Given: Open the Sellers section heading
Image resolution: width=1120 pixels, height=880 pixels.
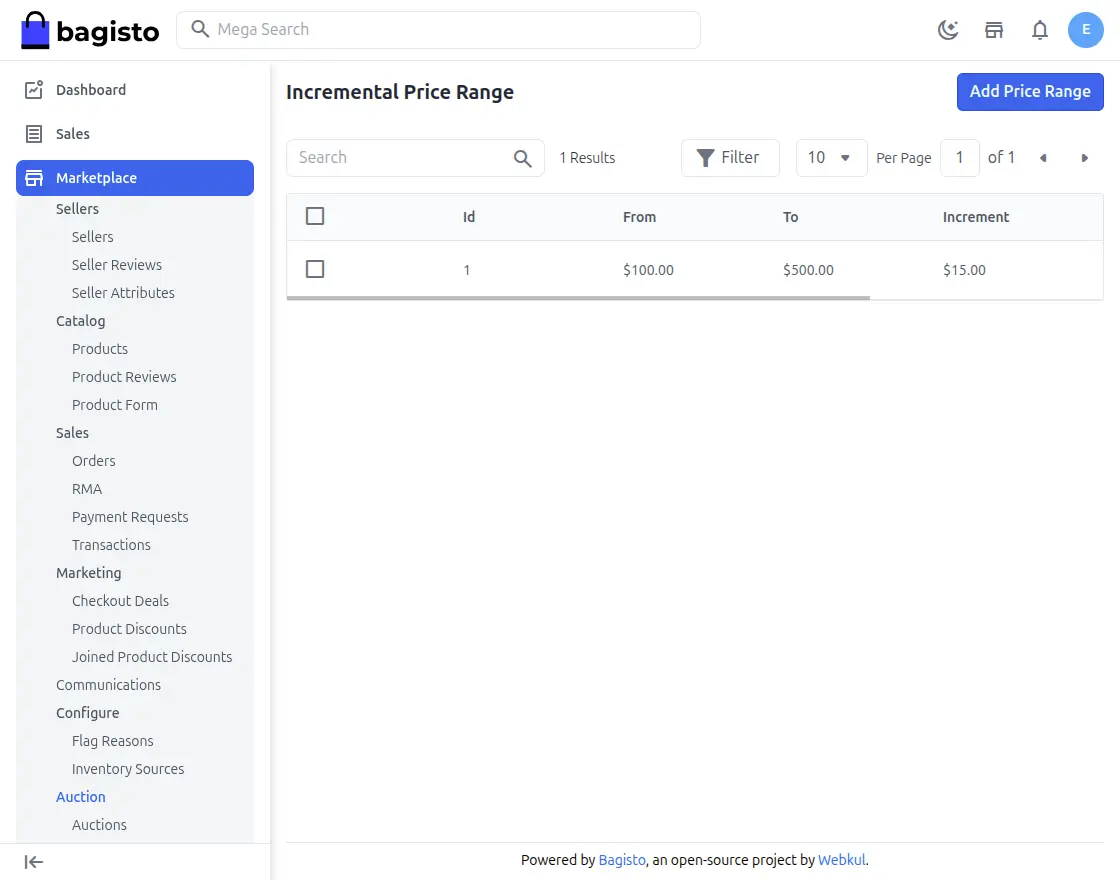Looking at the screenshot, I should click(77, 209).
